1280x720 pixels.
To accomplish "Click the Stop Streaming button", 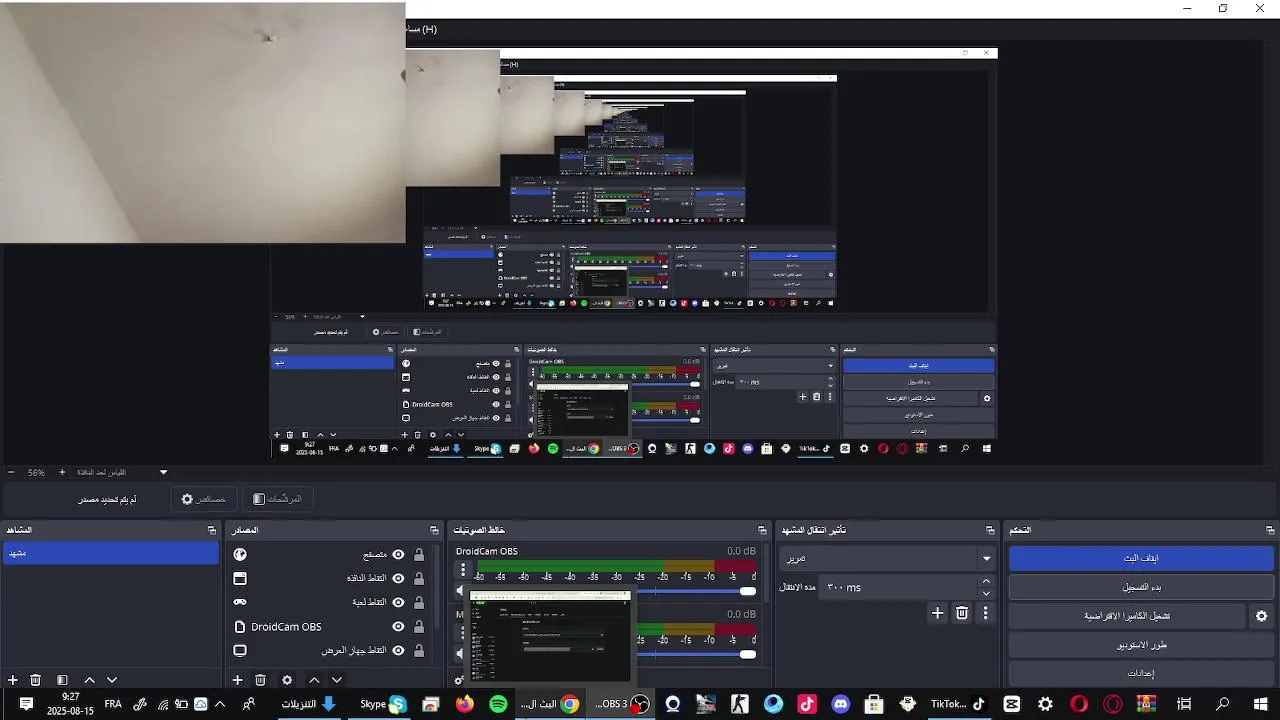I will 1141,558.
